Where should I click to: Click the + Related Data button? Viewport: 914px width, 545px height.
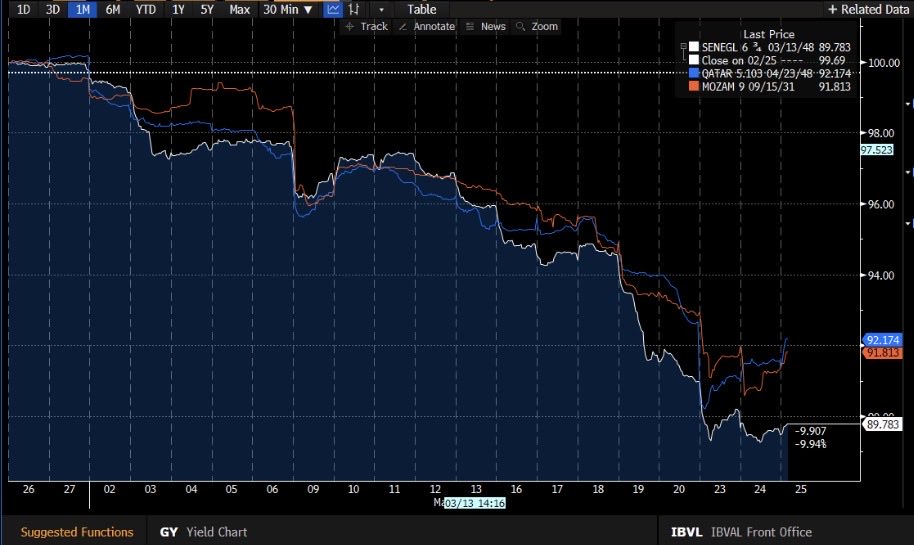tap(869, 9)
